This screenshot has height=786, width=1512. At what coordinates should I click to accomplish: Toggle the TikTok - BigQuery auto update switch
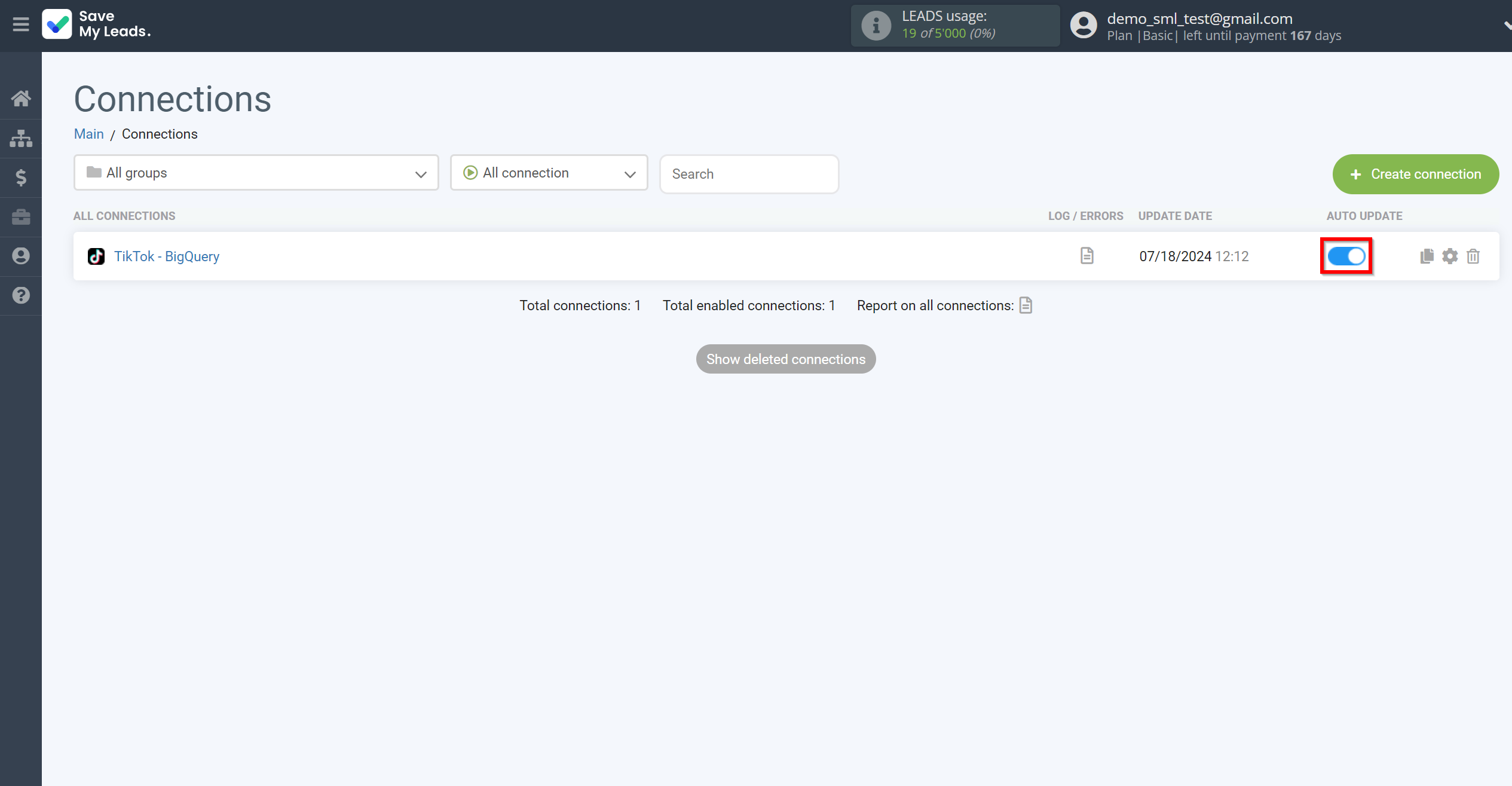[1346, 256]
